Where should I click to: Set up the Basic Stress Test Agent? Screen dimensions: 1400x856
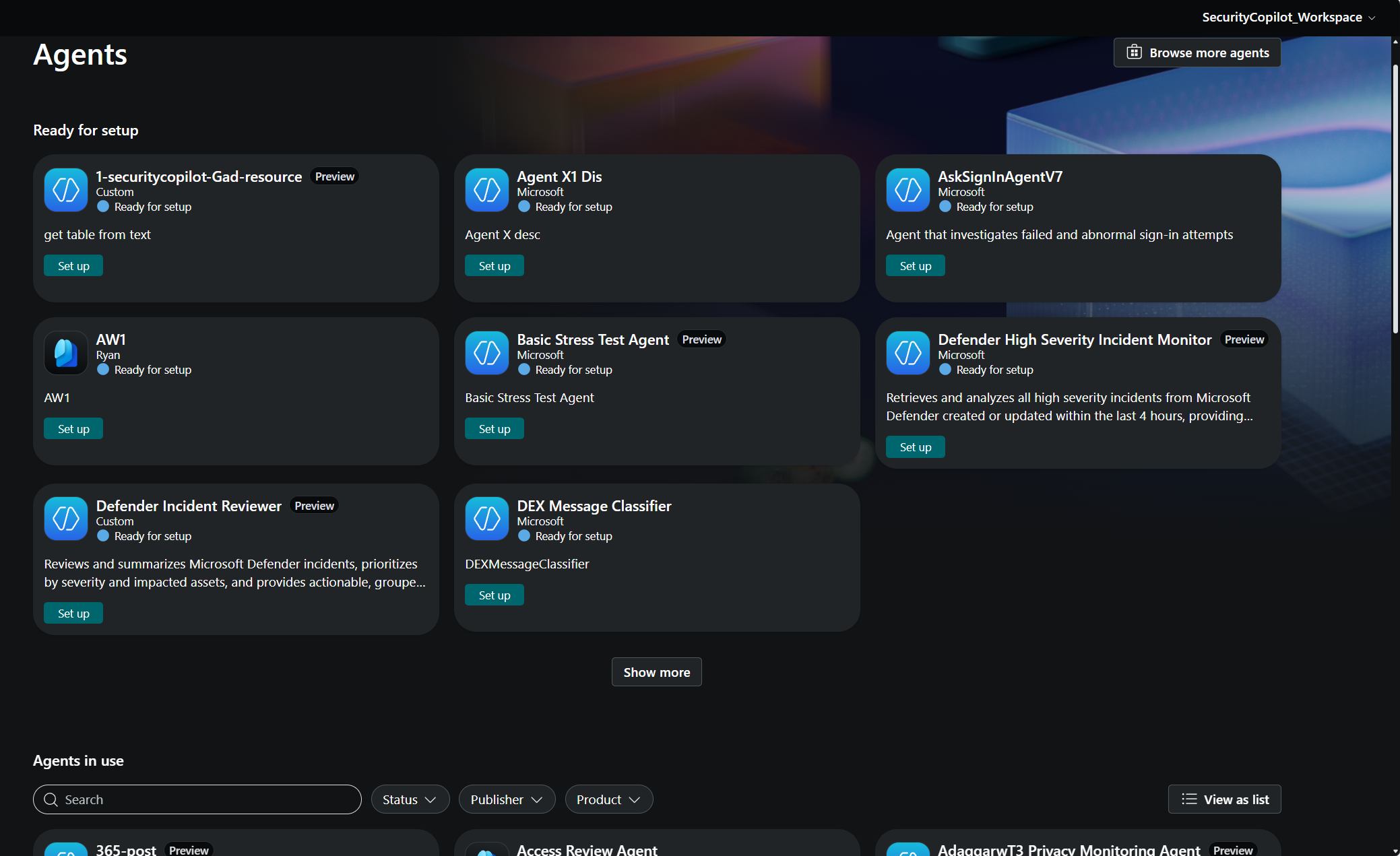coord(495,429)
